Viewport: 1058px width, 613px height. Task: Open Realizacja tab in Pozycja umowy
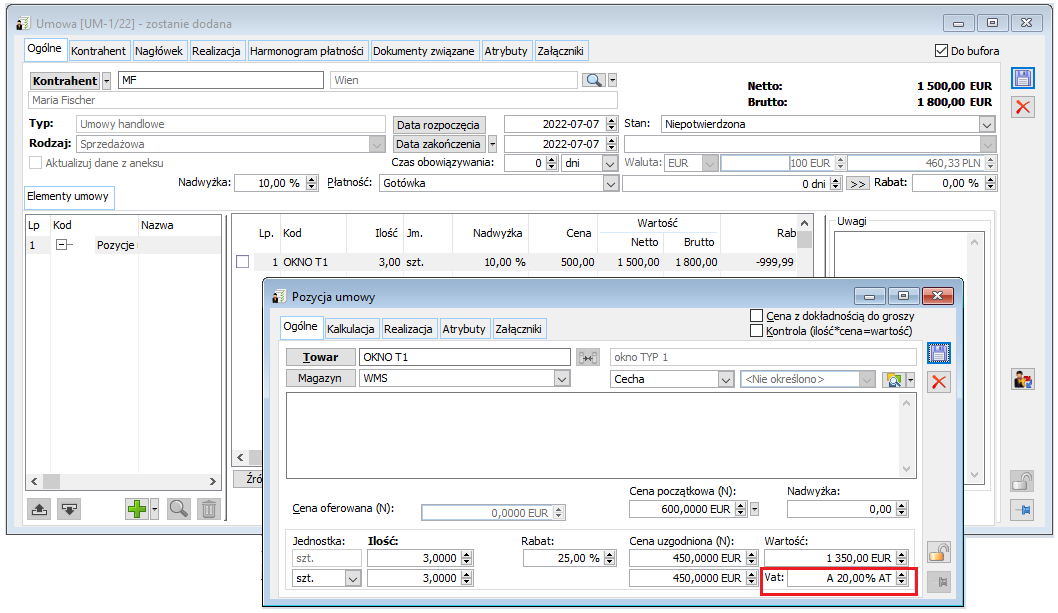pos(408,329)
